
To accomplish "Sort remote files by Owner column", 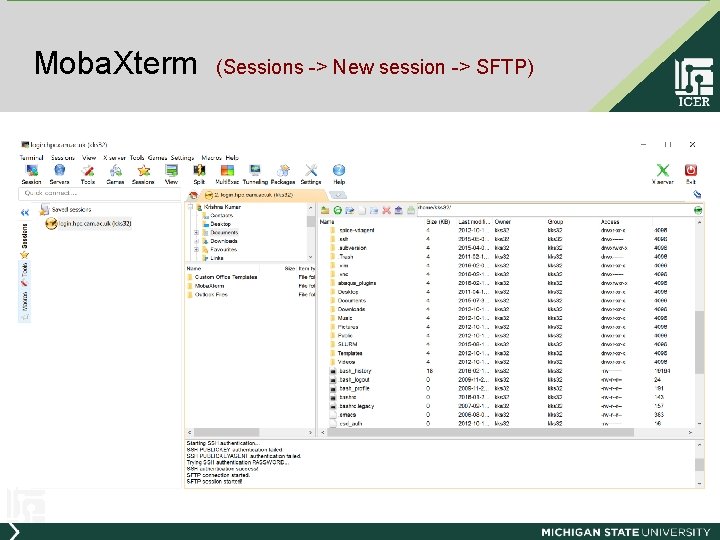I will pyautogui.click(x=503, y=222).
